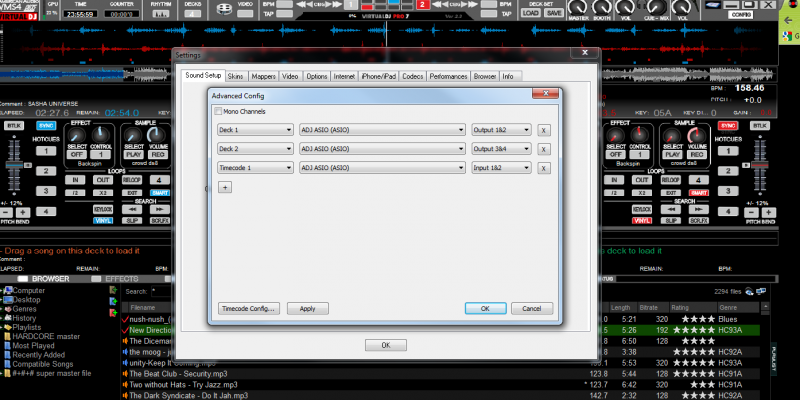Click left deck pitch fader
Image resolution: width=800 pixels, height=400 pixels.
click(x=14, y=165)
